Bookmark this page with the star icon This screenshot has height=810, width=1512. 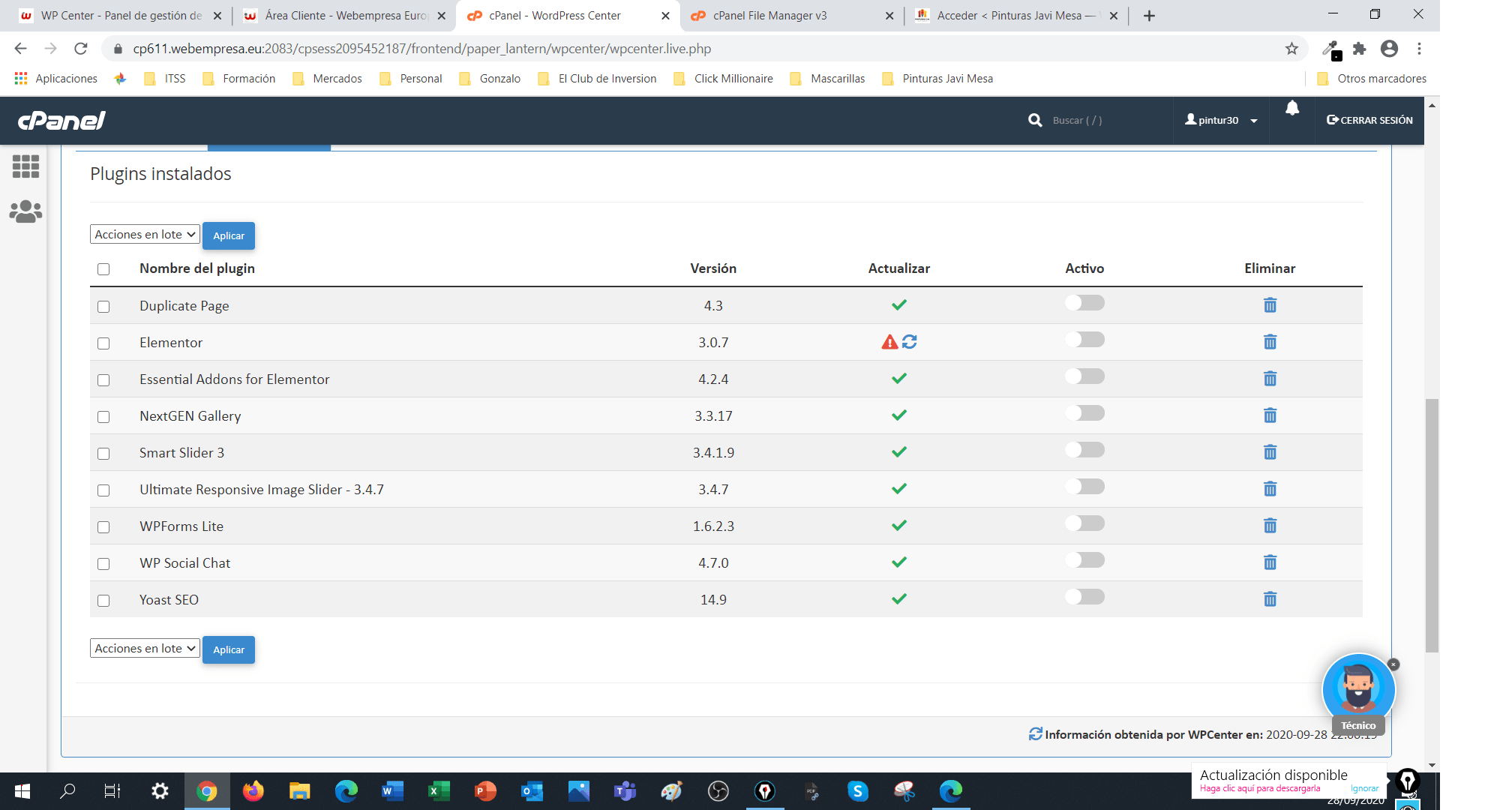[x=1291, y=49]
